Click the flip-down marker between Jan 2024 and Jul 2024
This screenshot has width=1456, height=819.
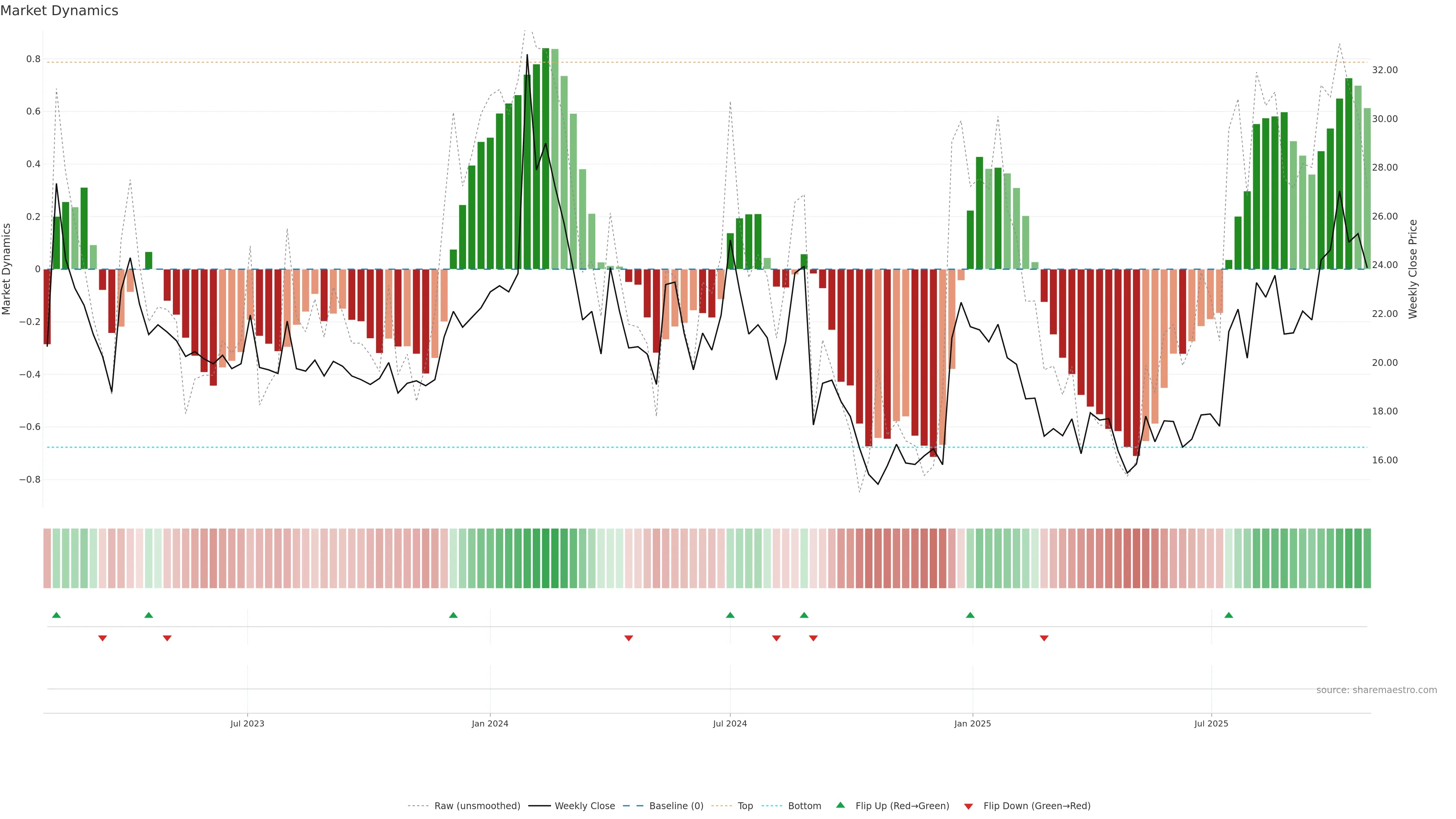[629, 638]
